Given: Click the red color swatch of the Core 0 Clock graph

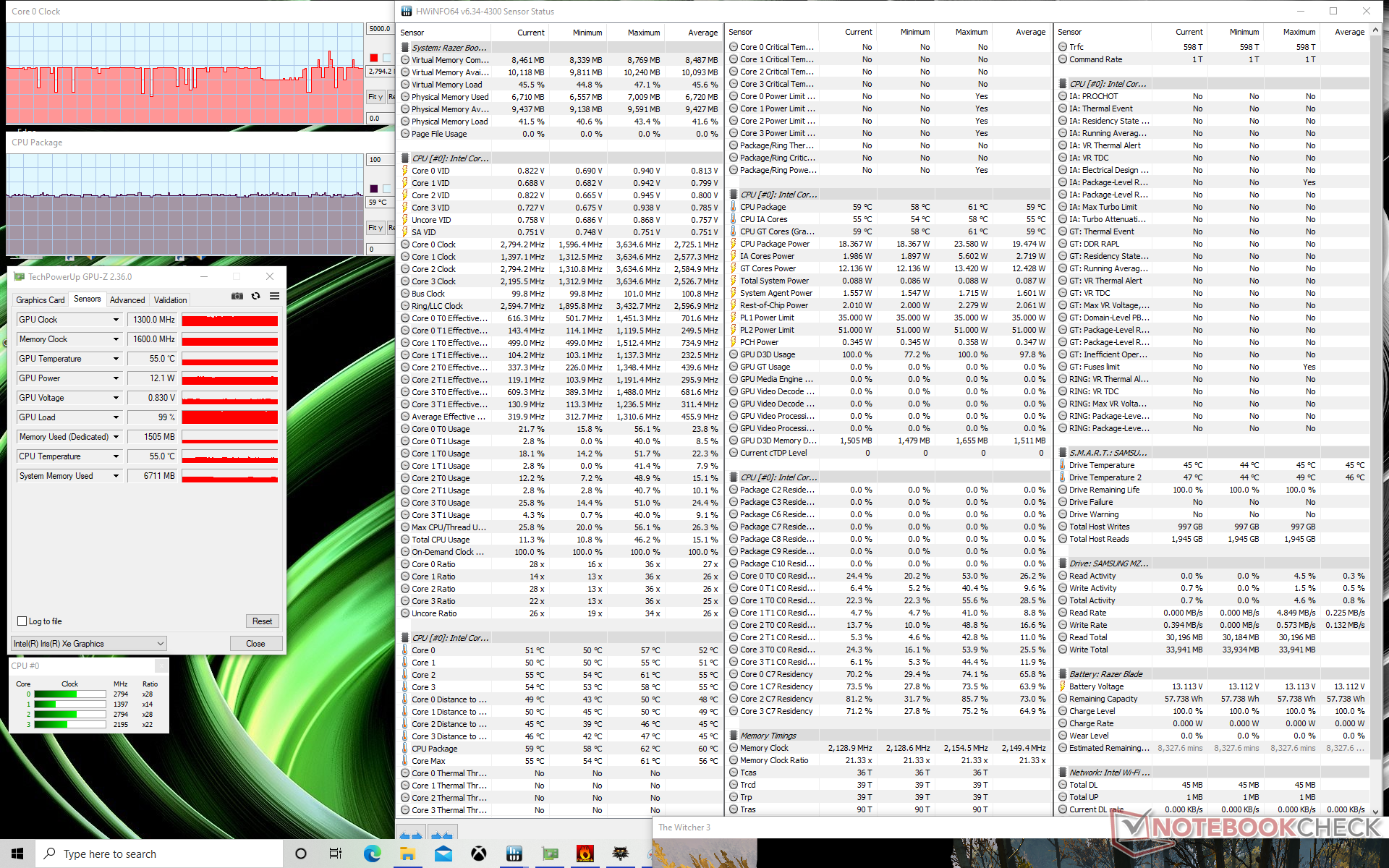Looking at the screenshot, I should pyautogui.click(x=373, y=58).
